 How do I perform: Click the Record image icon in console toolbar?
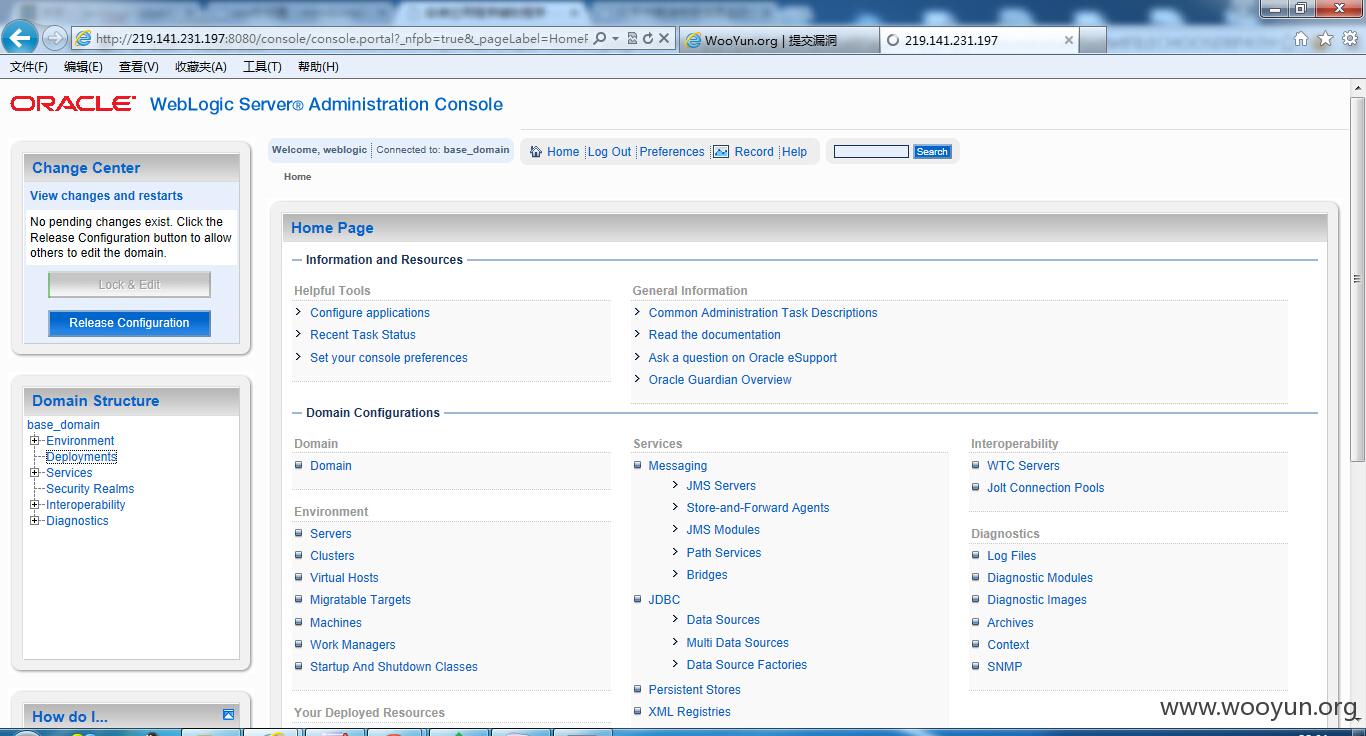[721, 152]
